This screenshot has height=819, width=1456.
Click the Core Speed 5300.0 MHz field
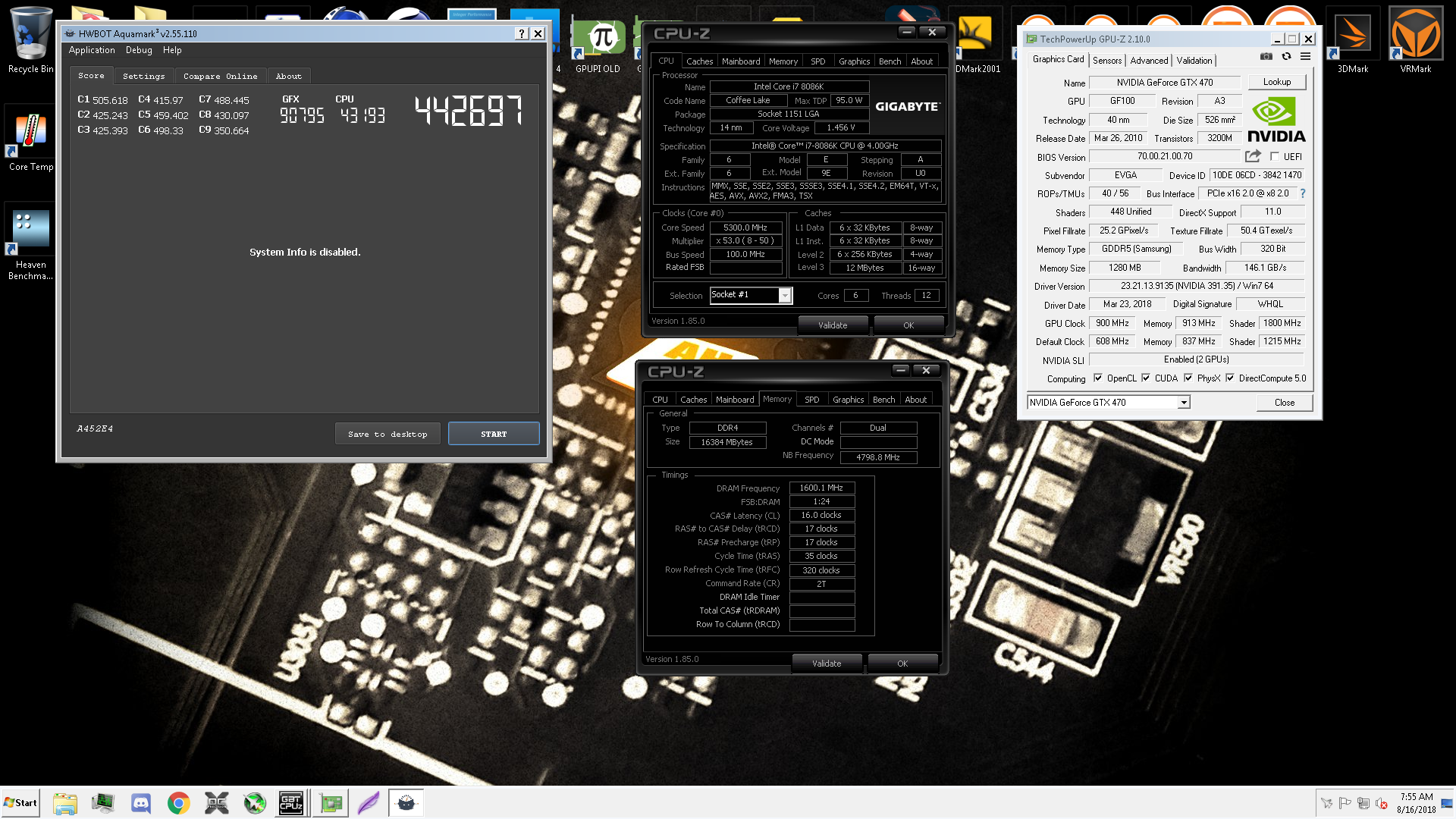[745, 227]
